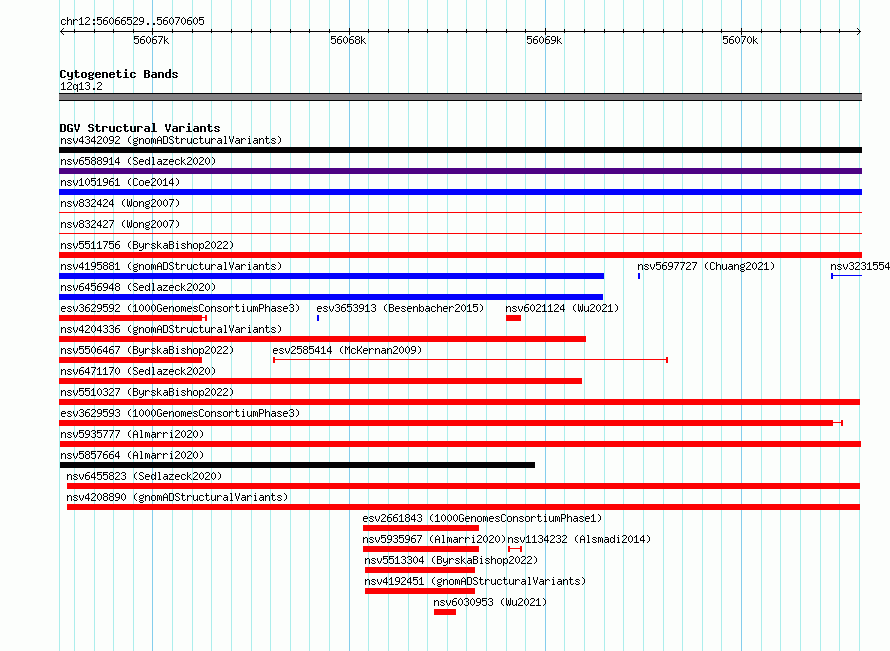Select the nsv6021124 (Wu2021) label
This screenshot has height=651, width=890.
point(562,308)
